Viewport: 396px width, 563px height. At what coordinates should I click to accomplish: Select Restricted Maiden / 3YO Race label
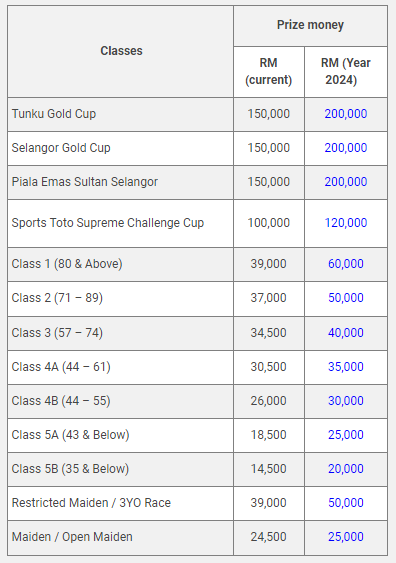[x=91, y=503]
